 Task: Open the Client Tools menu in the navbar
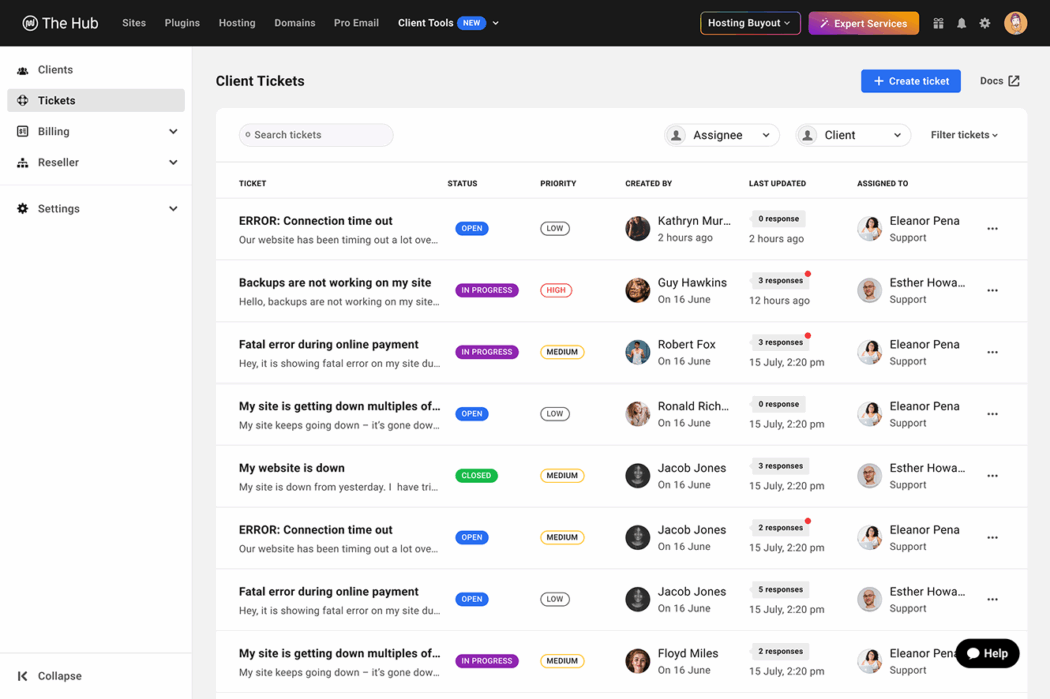tap(424, 22)
